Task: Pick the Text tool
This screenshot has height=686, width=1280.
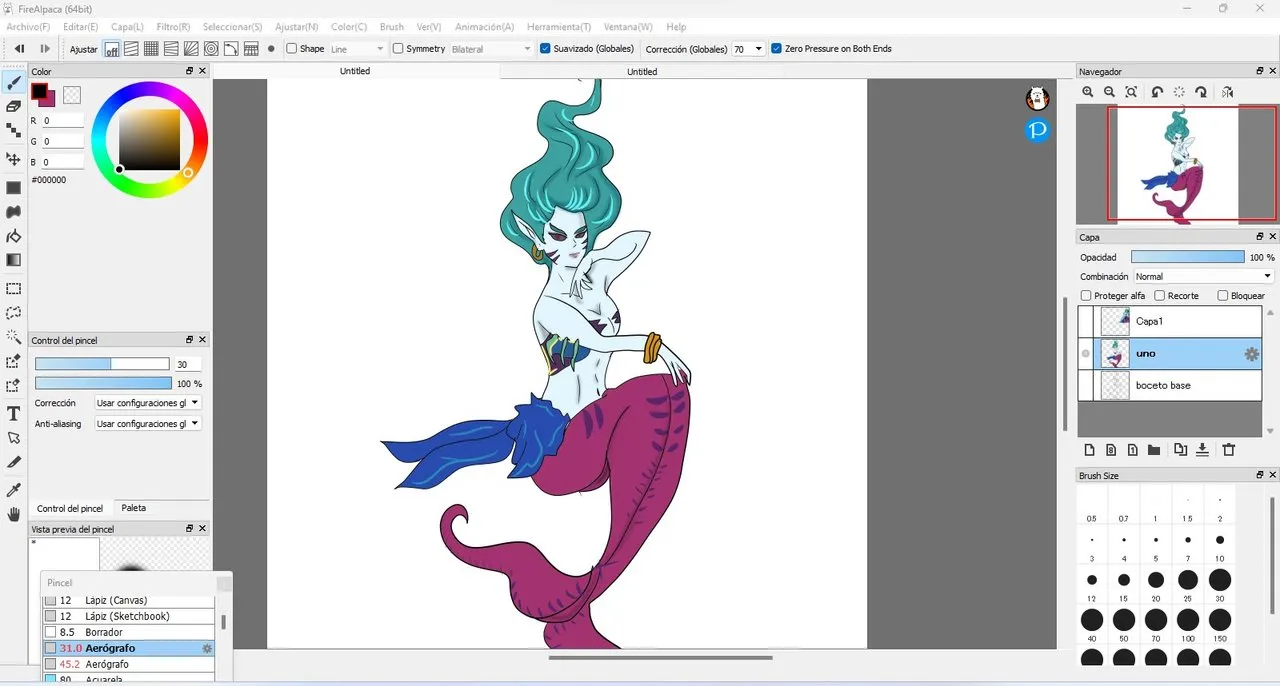Action: 14,414
